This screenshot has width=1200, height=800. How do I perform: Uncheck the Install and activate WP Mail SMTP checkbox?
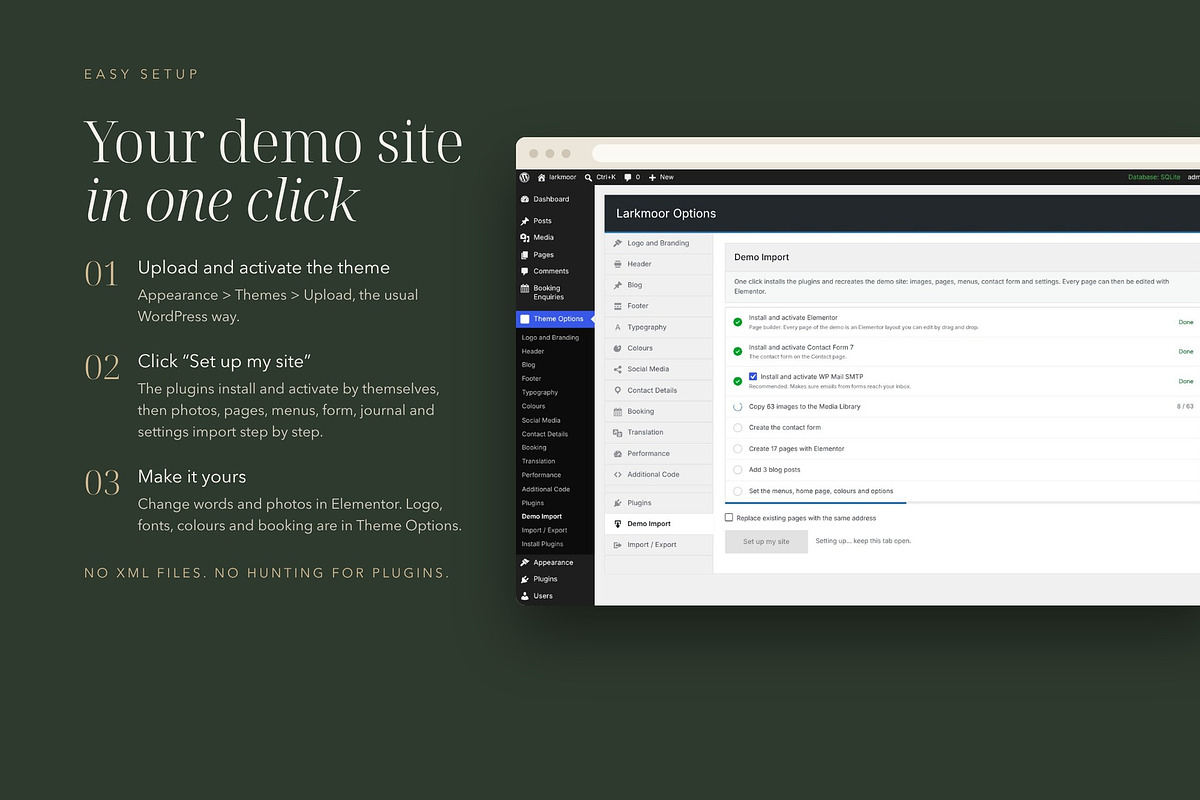[x=753, y=376]
